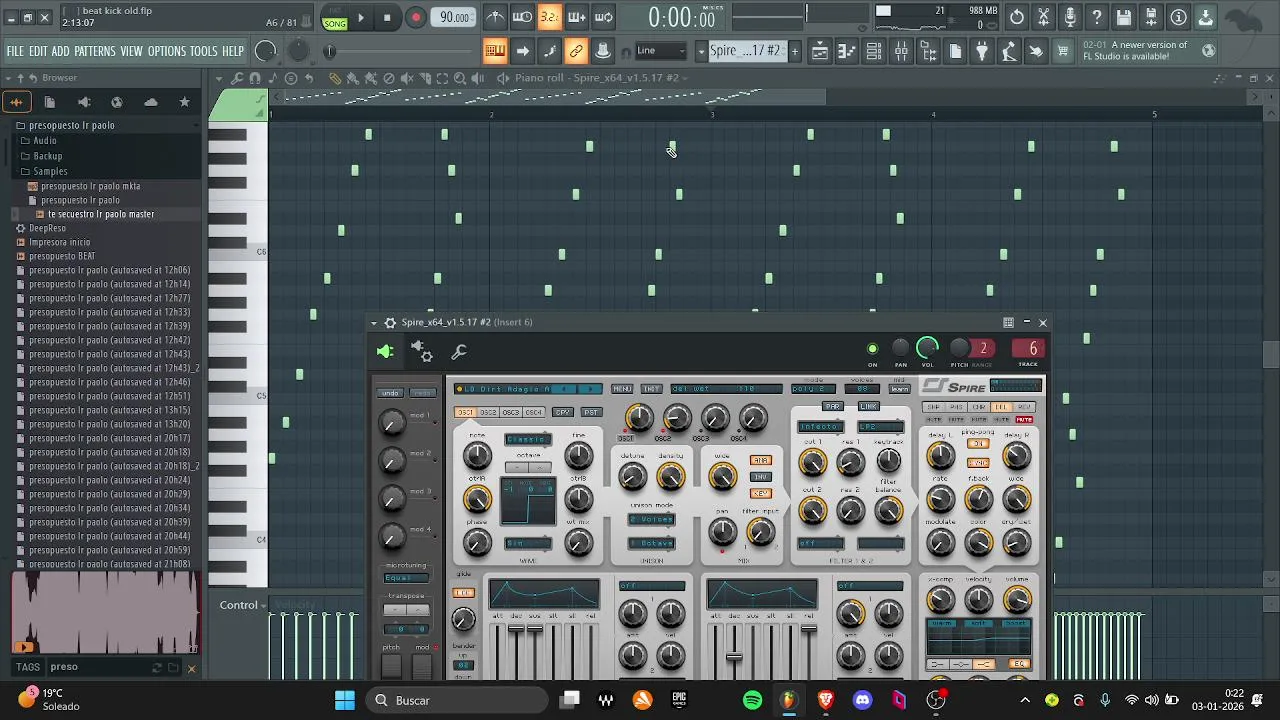
Task: Toggle piano roll magnet snap icon
Action: pos(255,78)
